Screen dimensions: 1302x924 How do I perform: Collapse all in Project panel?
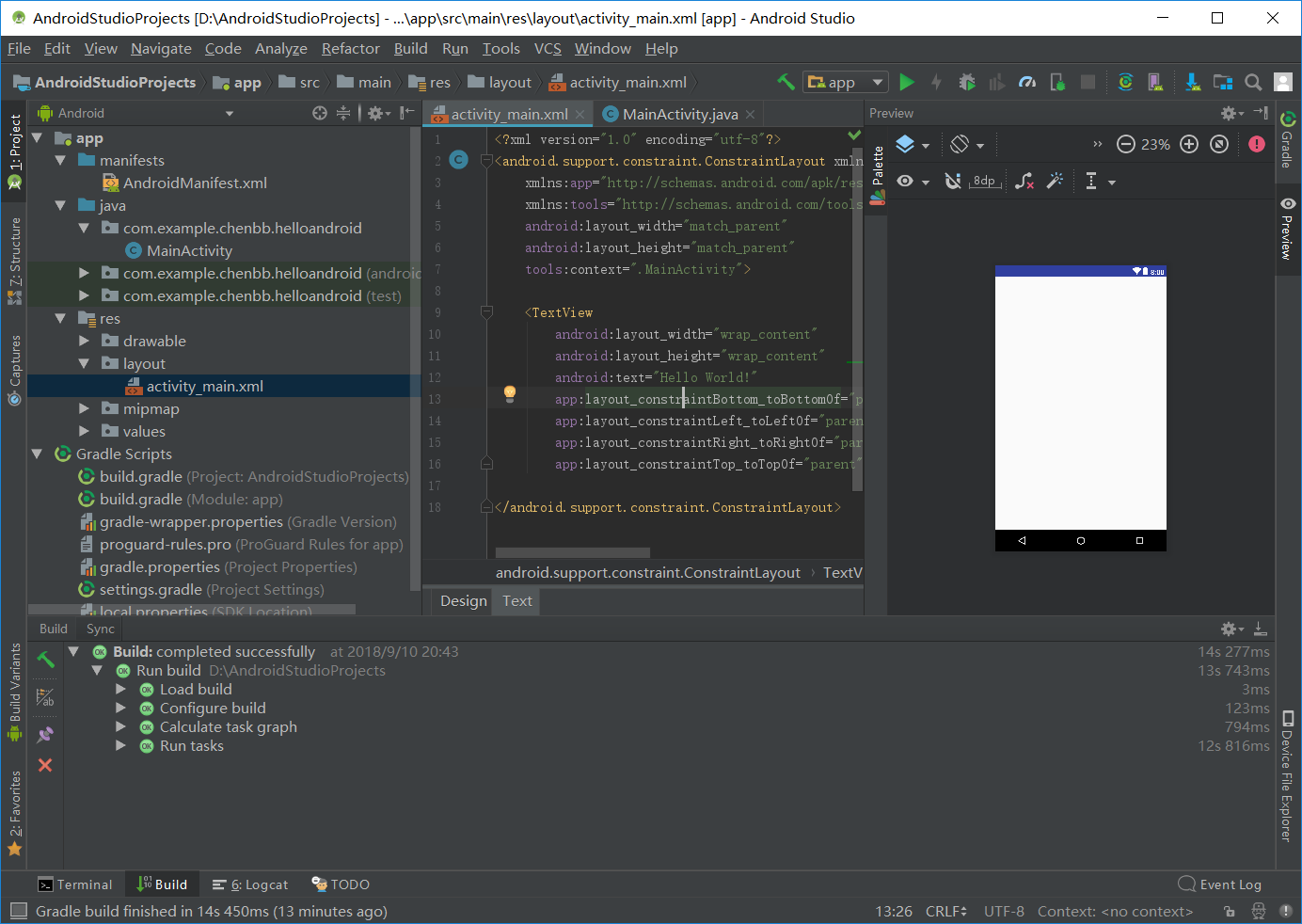343,113
